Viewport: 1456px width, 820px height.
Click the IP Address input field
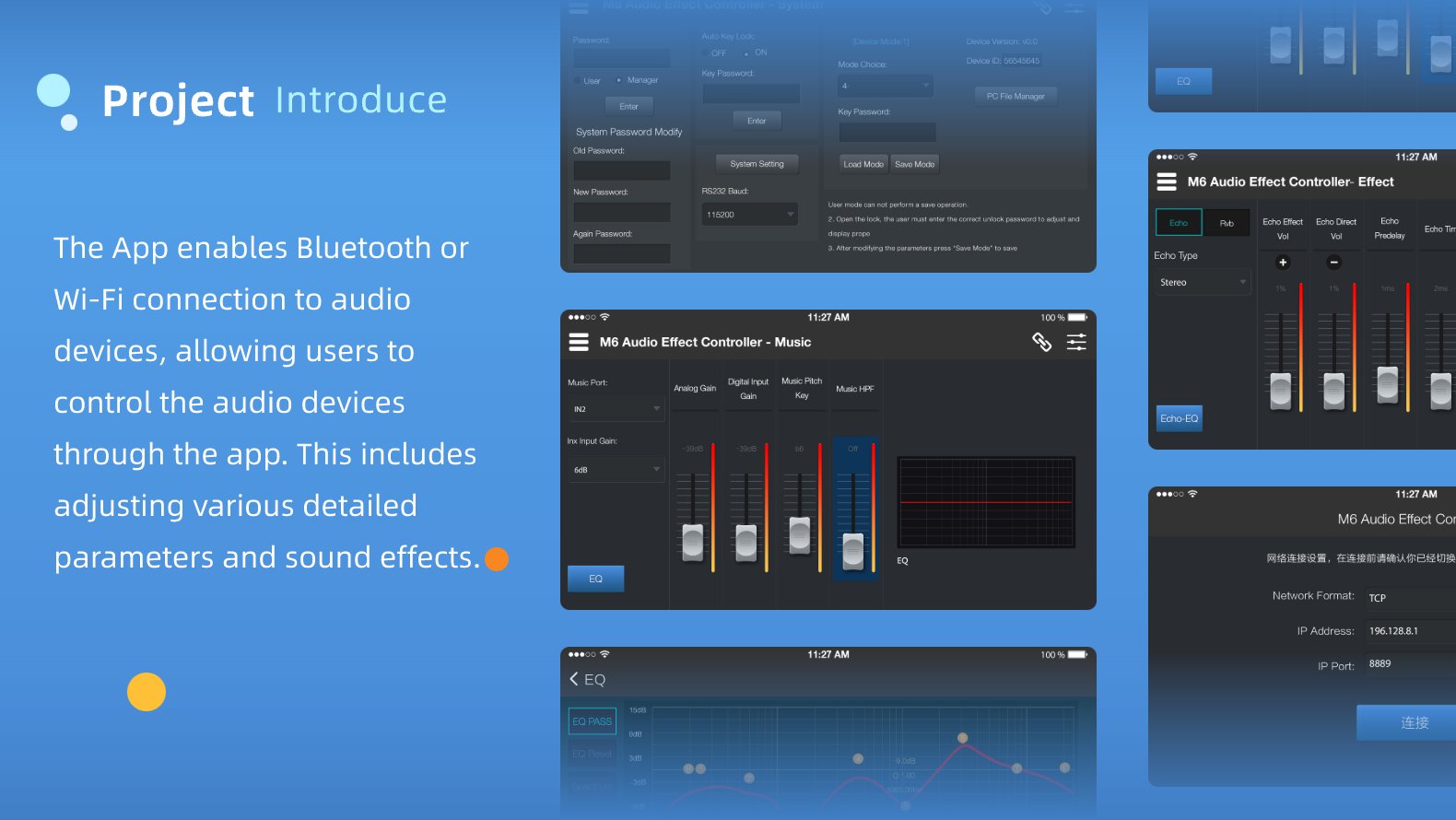(x=1410, y=631)
